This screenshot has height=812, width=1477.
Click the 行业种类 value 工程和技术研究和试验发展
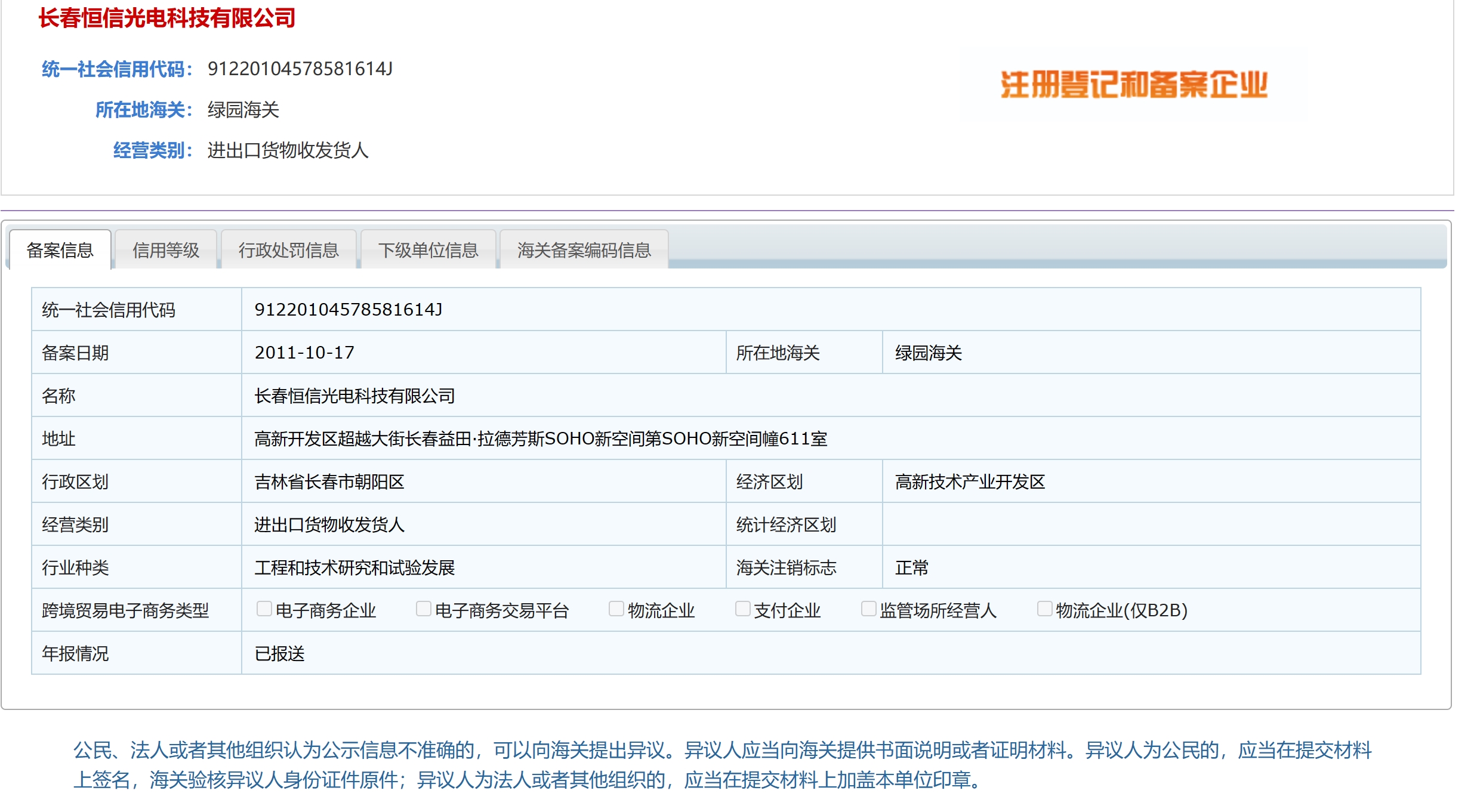(355, 567)
